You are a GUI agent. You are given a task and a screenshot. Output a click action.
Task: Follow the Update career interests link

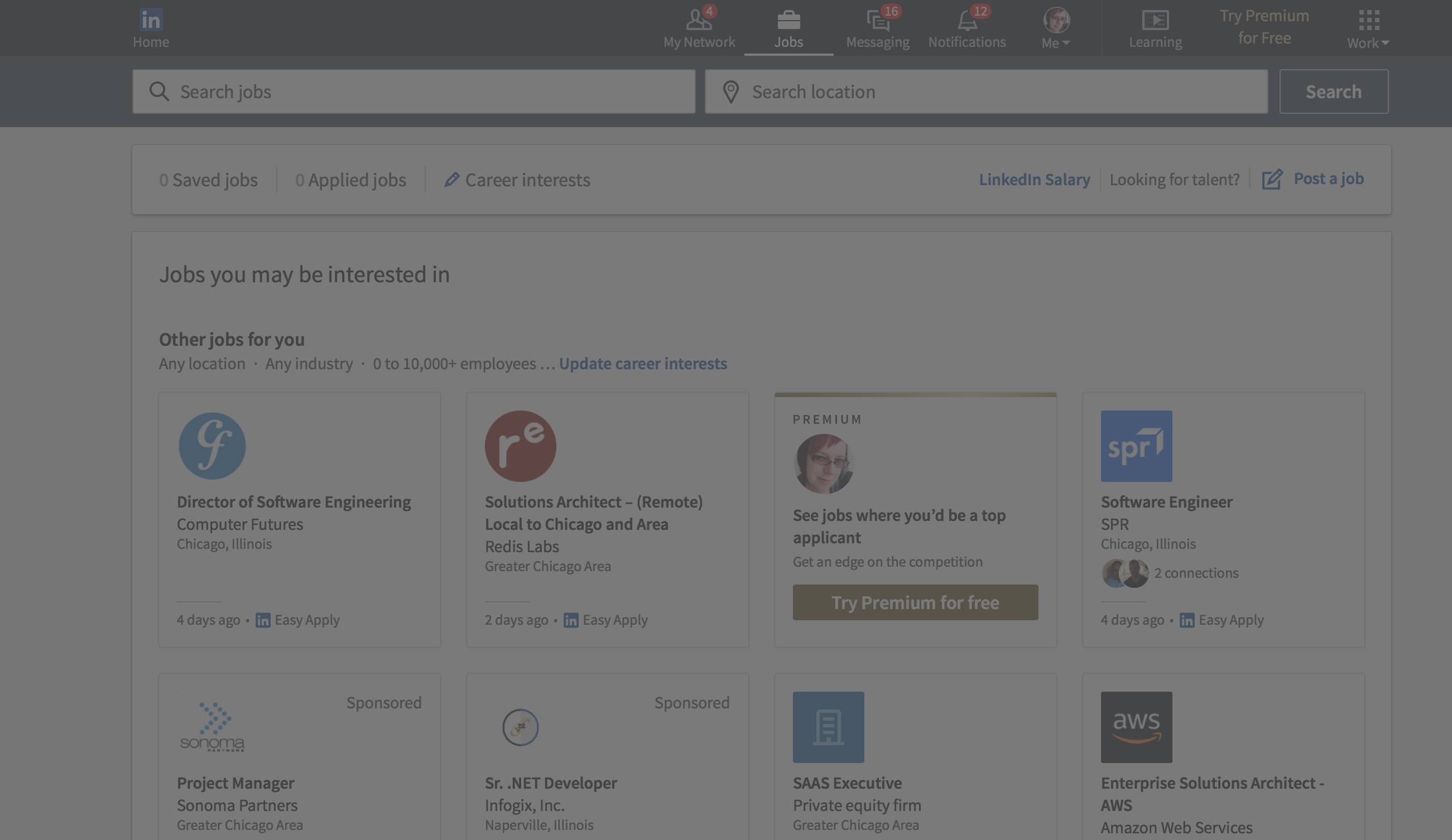click(642, 363)
